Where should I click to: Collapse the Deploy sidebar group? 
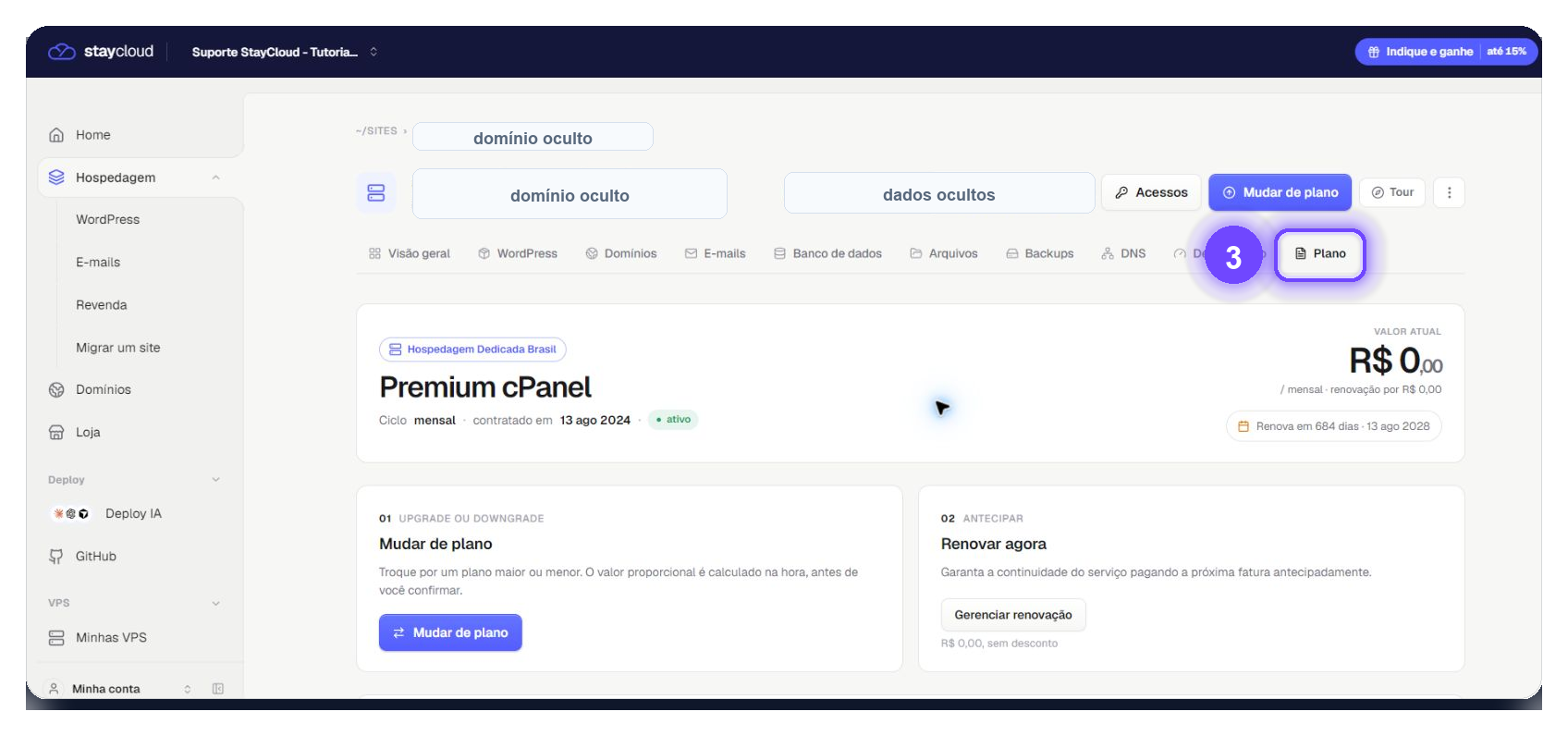point(215,480)
